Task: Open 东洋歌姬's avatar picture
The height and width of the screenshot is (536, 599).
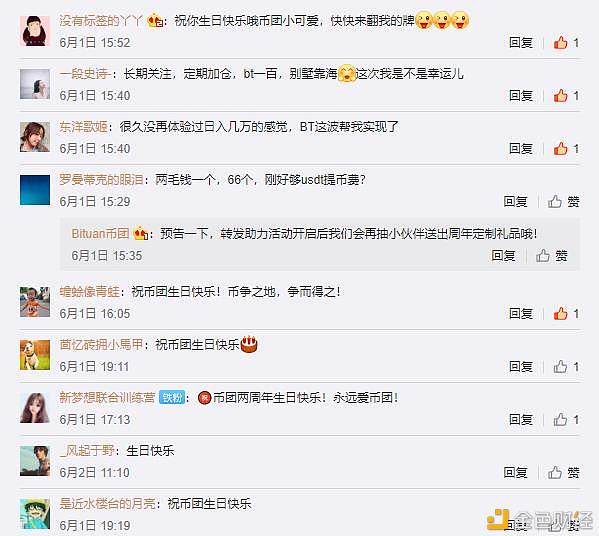Action: pyautogui.click(x=35, y=137)
